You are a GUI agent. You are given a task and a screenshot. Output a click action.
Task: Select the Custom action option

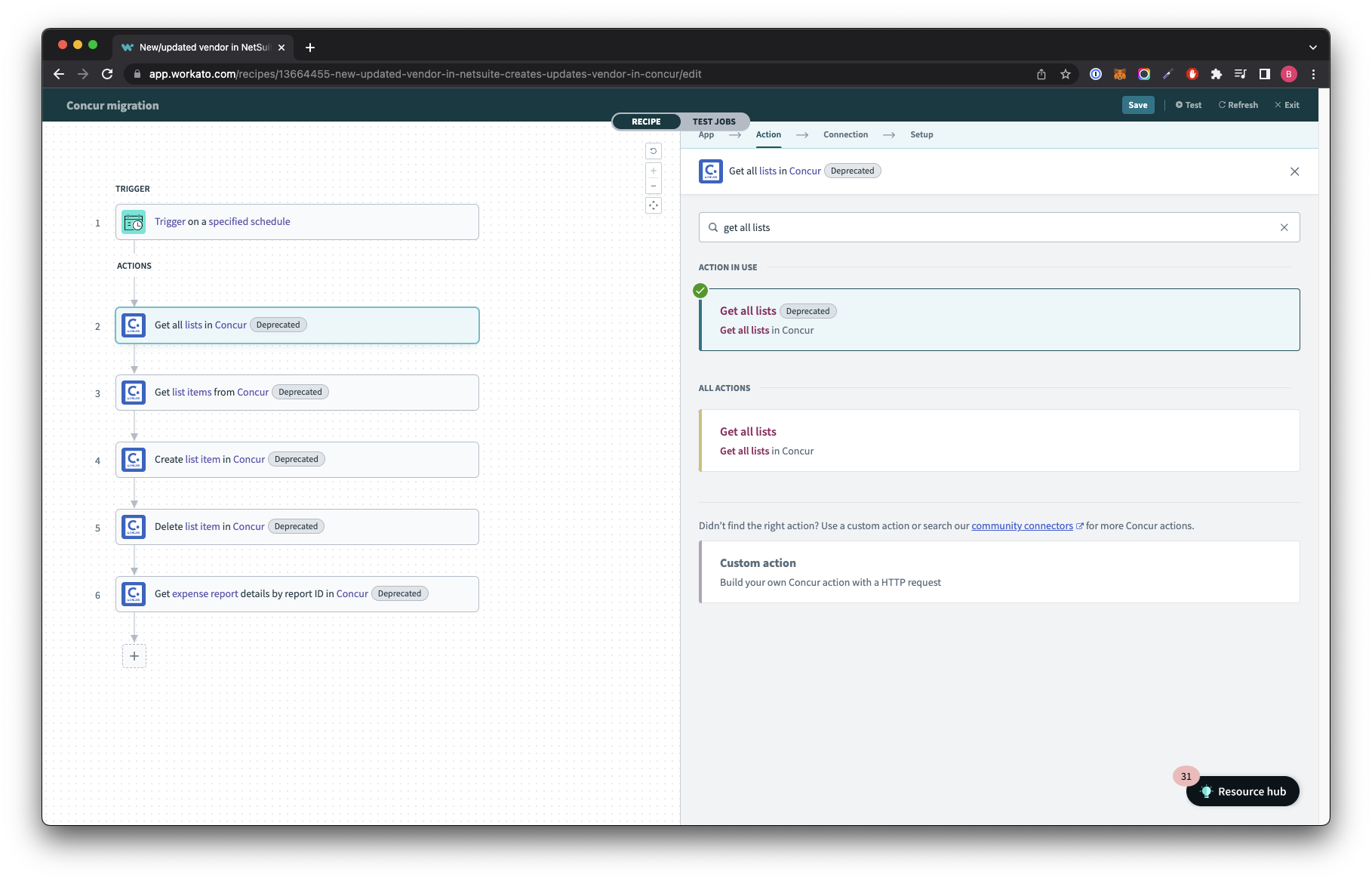pyautogui.click(x=999, y=572)
